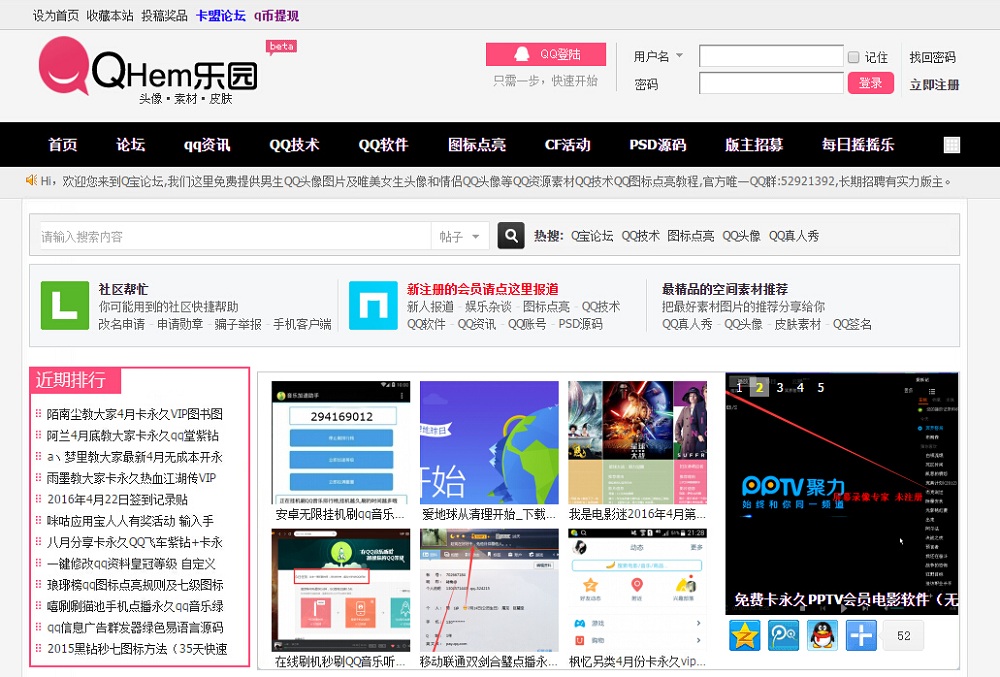Open the grid menu icon in navigation bar
1000x677 pixels.
click(x=952, y=145)
